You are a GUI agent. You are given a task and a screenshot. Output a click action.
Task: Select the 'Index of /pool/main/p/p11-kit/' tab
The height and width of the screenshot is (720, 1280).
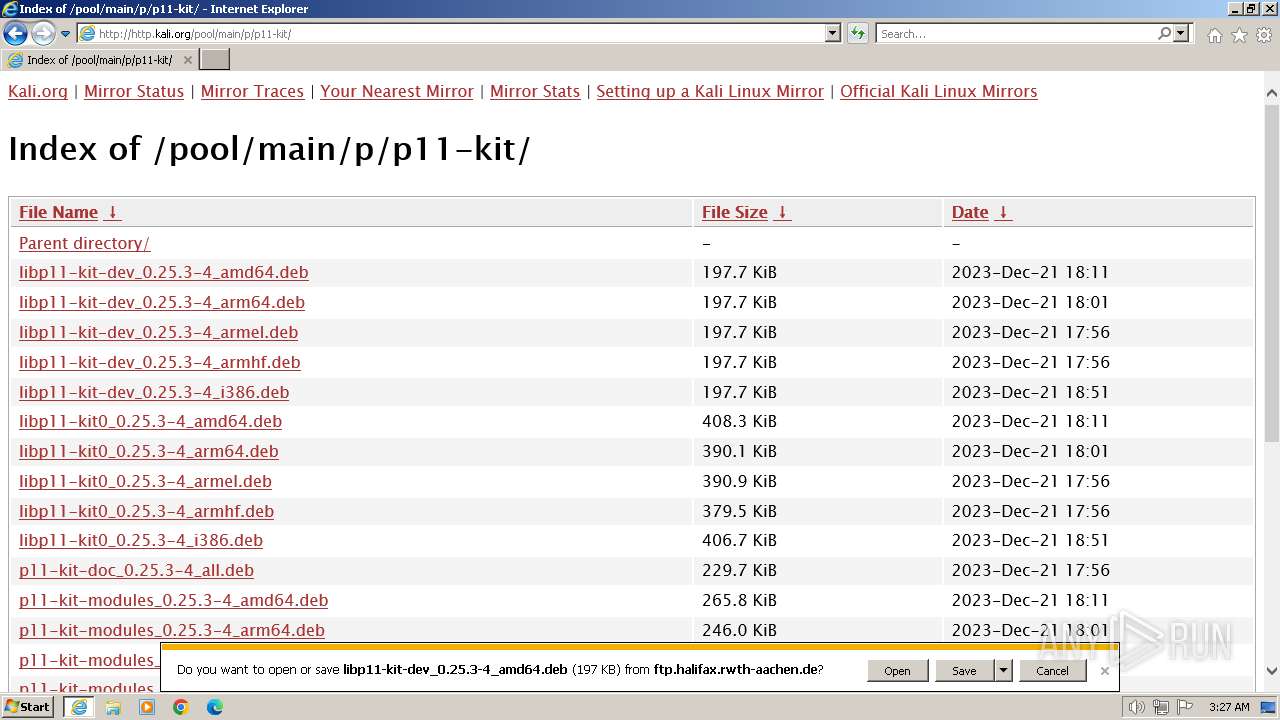point(99,60)
